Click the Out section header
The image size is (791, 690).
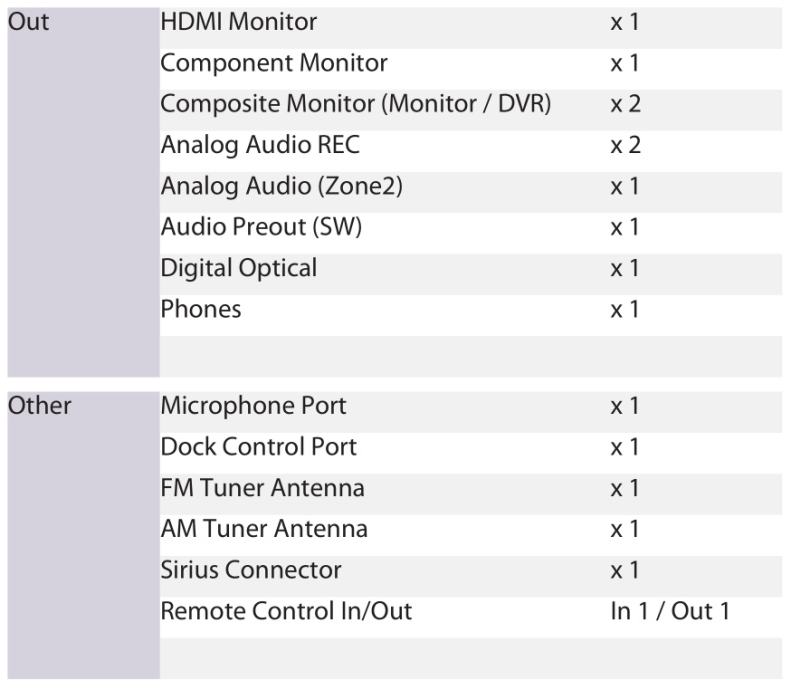[28, 22]
